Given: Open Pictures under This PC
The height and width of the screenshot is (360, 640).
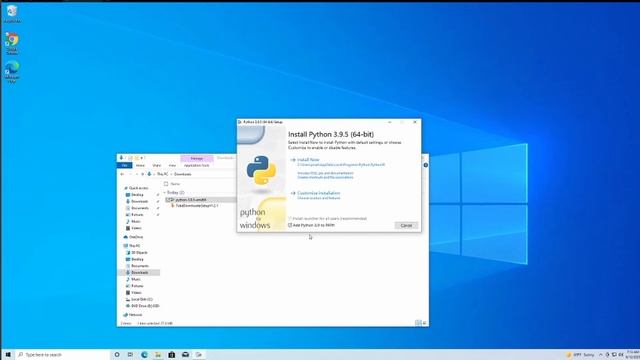Looking at the screenshot, I should pyautogui.click(x=137, y=286).
